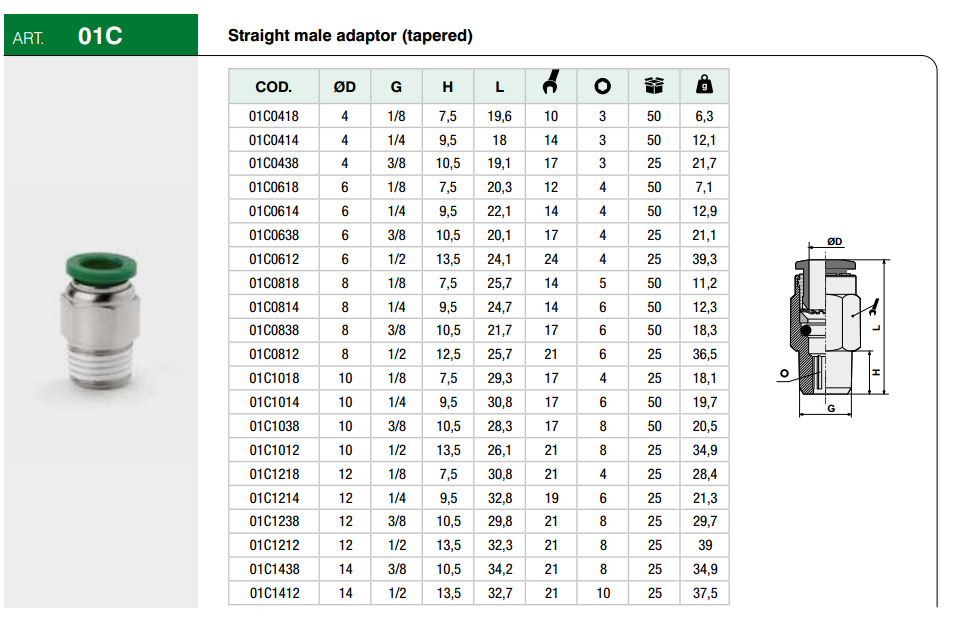
Task: Click the wrench icon column header
Action: pyautogui.click(x=551, y=86)
